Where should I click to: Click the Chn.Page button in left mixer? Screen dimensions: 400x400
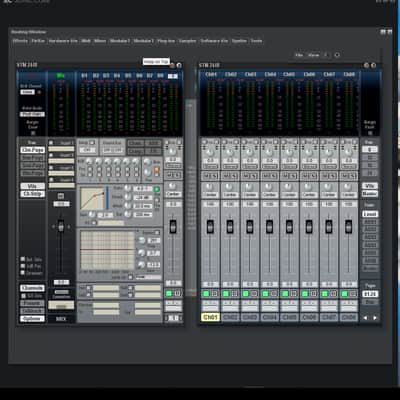[x=32, y=150]
